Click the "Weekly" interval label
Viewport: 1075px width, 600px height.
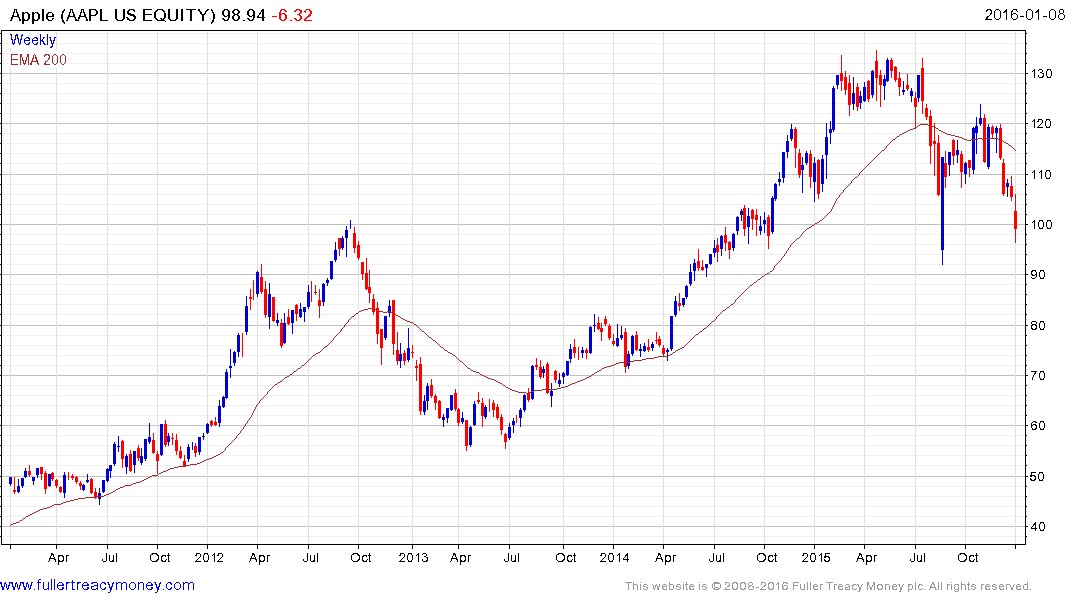[33, 41]
